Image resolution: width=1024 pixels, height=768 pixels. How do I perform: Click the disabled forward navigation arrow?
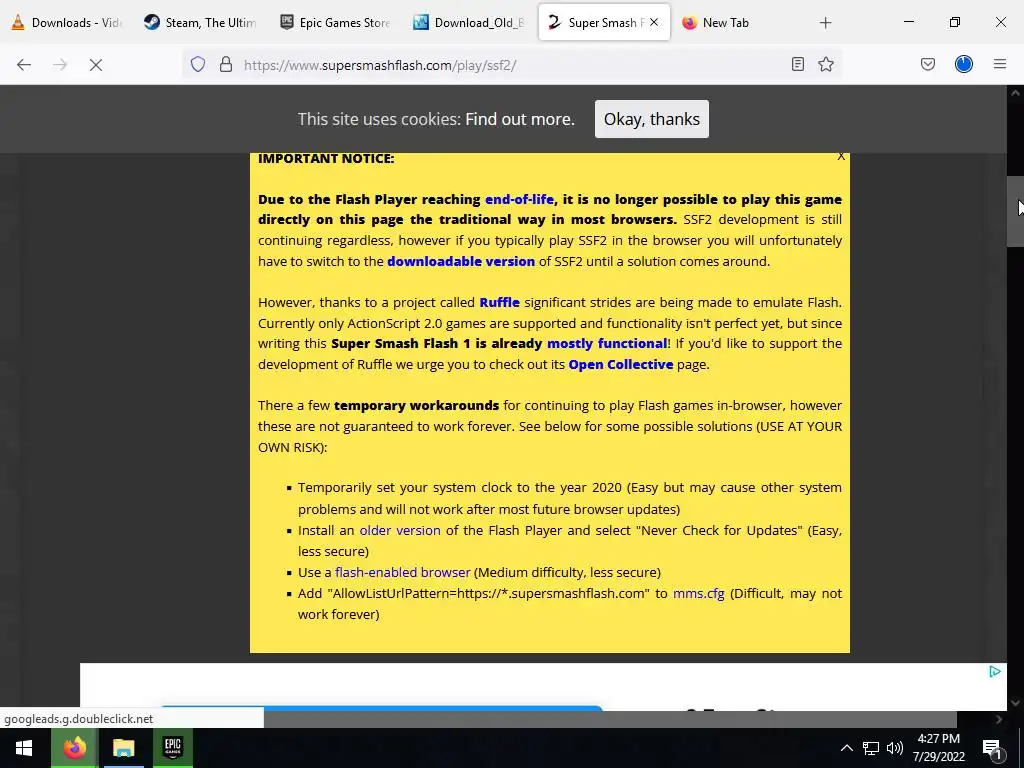(60, 65)
